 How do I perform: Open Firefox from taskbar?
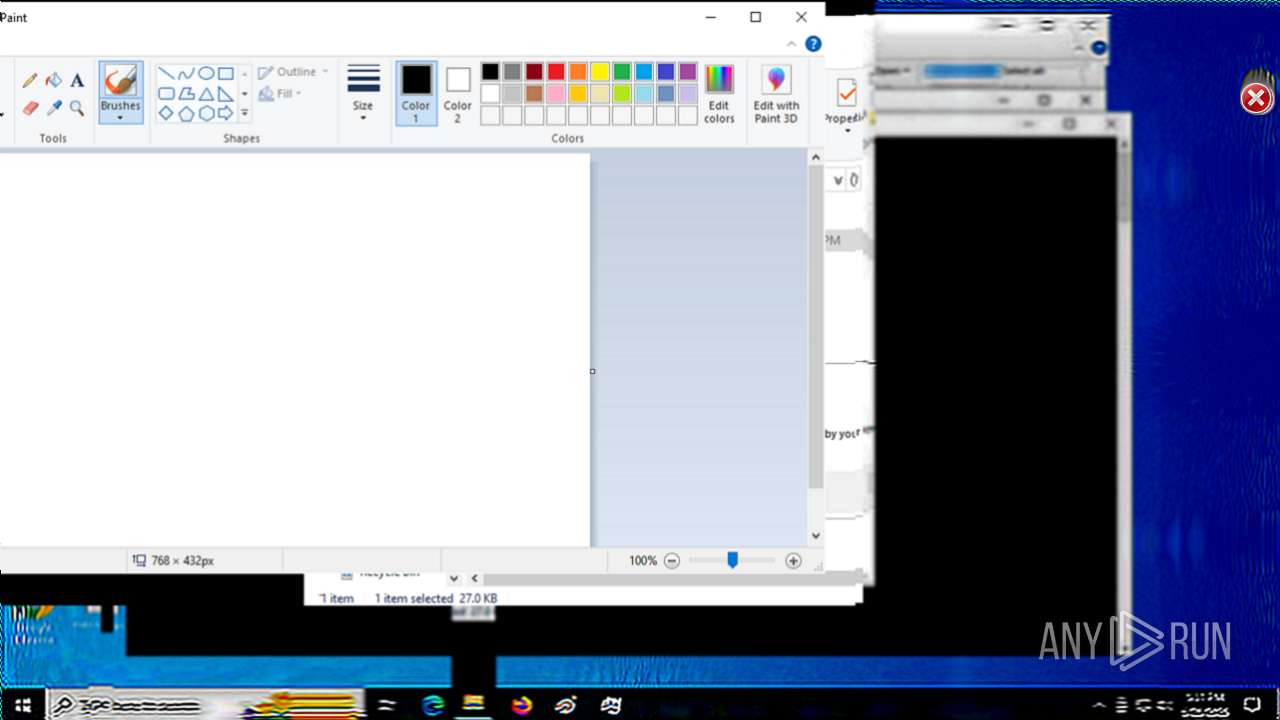pyautogui.click(x=521, y=705)
